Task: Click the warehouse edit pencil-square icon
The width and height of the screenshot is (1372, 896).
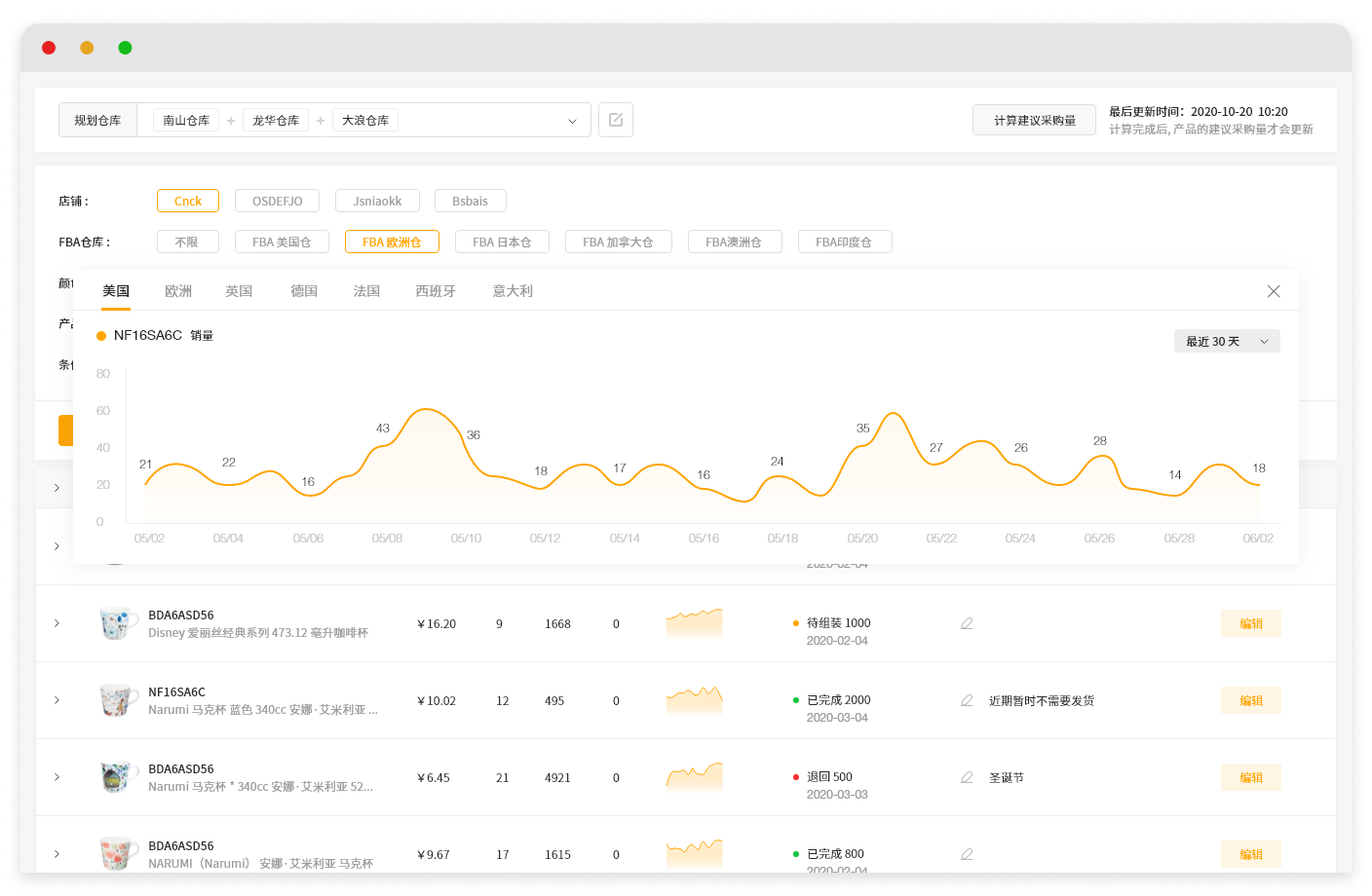Action: 615,119
